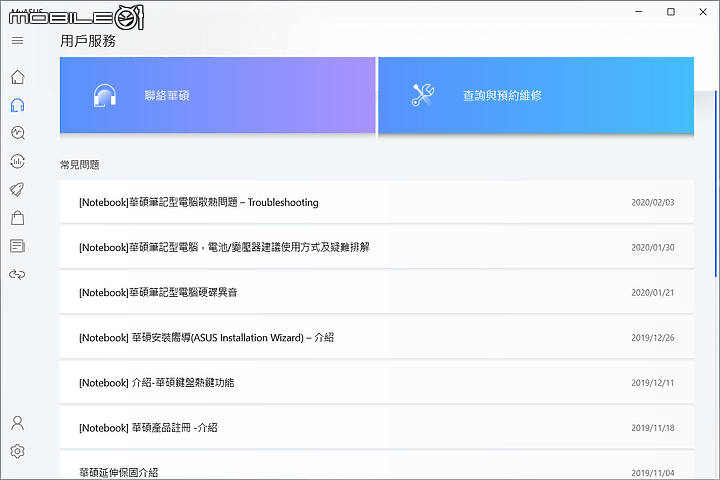This screenshot has width=720, height=480.
Task: Open the circular chart update sidebar icon
Action: 17,161
